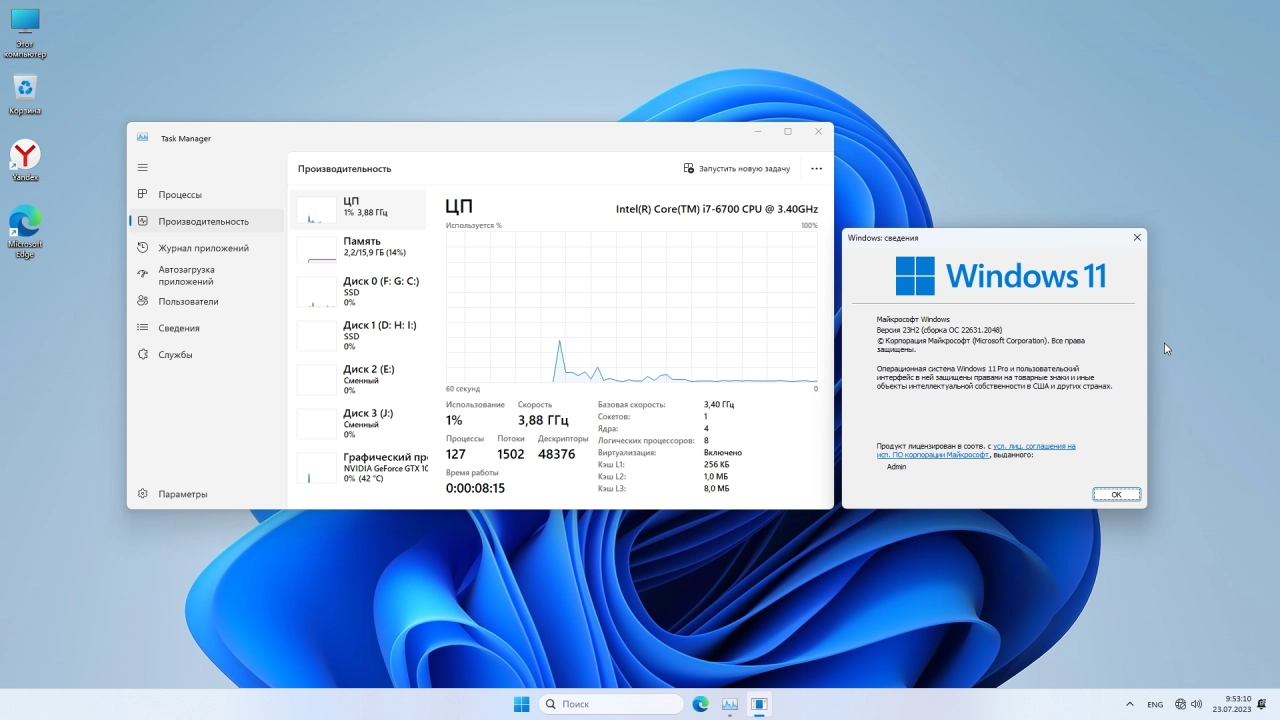This screenshot has width=1280, height=720.
Task: Click the 1502 threads value
Action: tap(510, 454)
